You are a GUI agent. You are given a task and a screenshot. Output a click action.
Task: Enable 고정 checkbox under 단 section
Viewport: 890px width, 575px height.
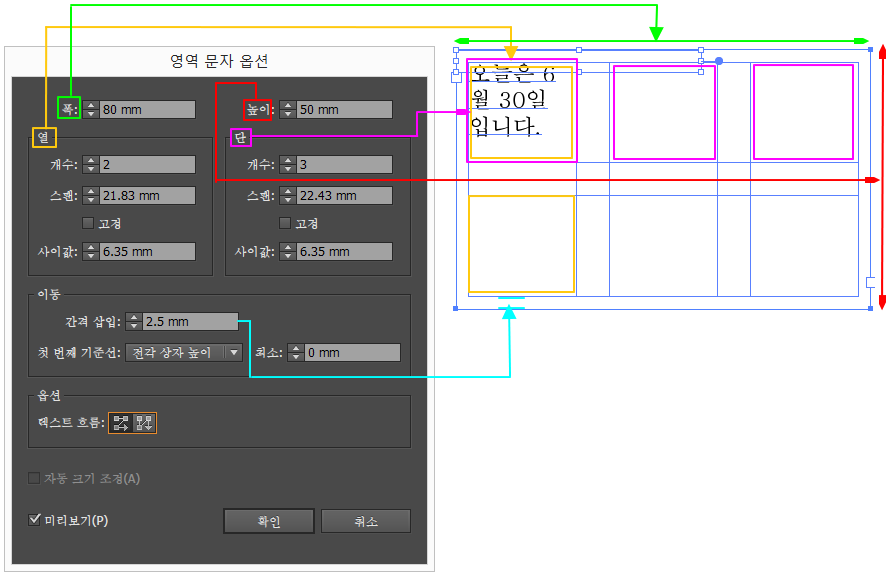click(285, 223)
